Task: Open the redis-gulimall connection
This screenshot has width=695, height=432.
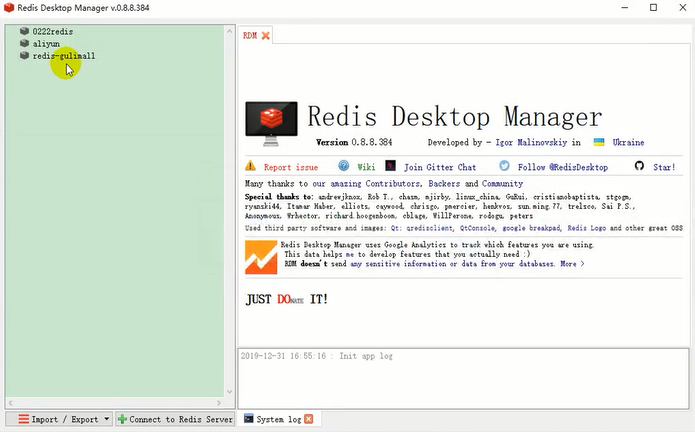Action: tap(64, 56)
